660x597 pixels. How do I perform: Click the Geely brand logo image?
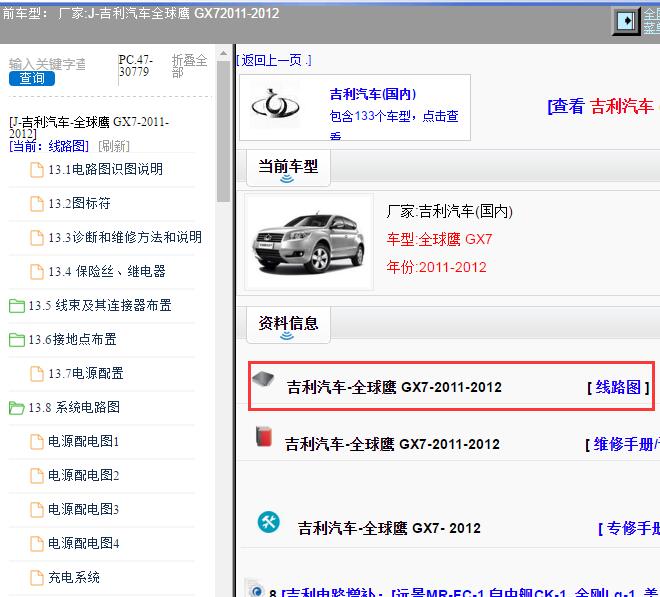pos(275,107)
